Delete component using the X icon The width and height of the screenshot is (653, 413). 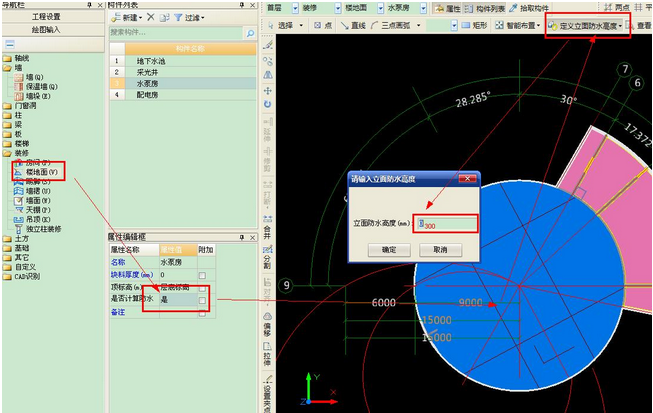pyautogui.click(x=151, y=17)
